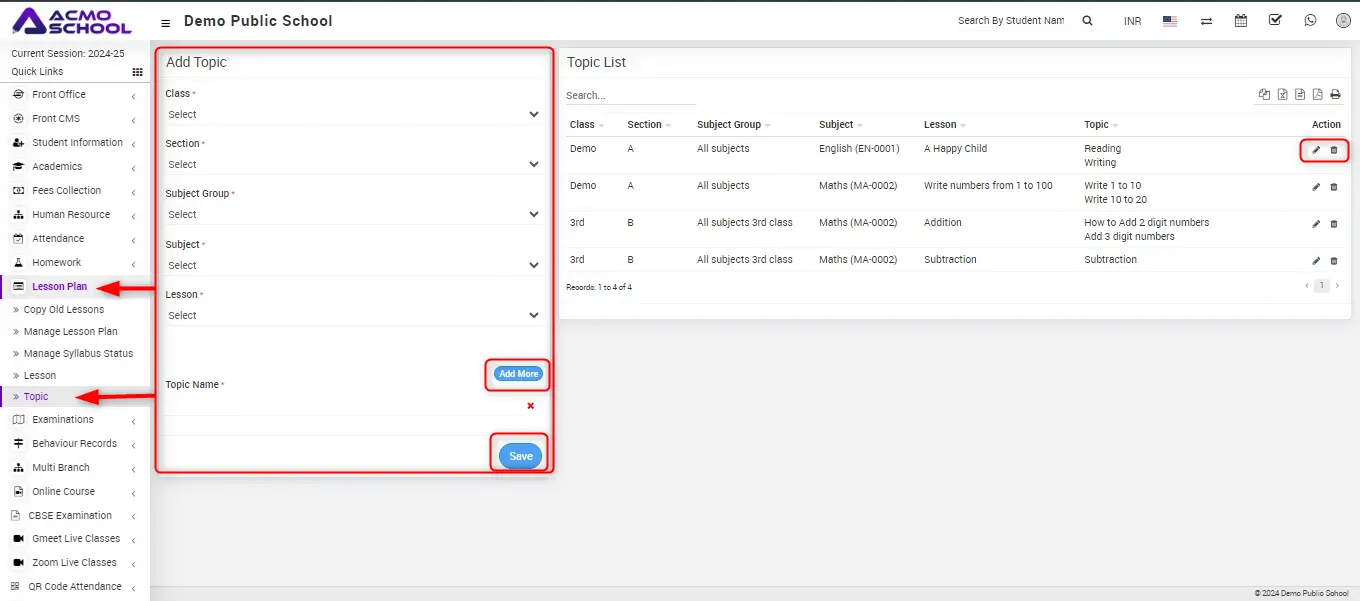
Task: Click the search magnifier icon
Action: [1088, 20]
